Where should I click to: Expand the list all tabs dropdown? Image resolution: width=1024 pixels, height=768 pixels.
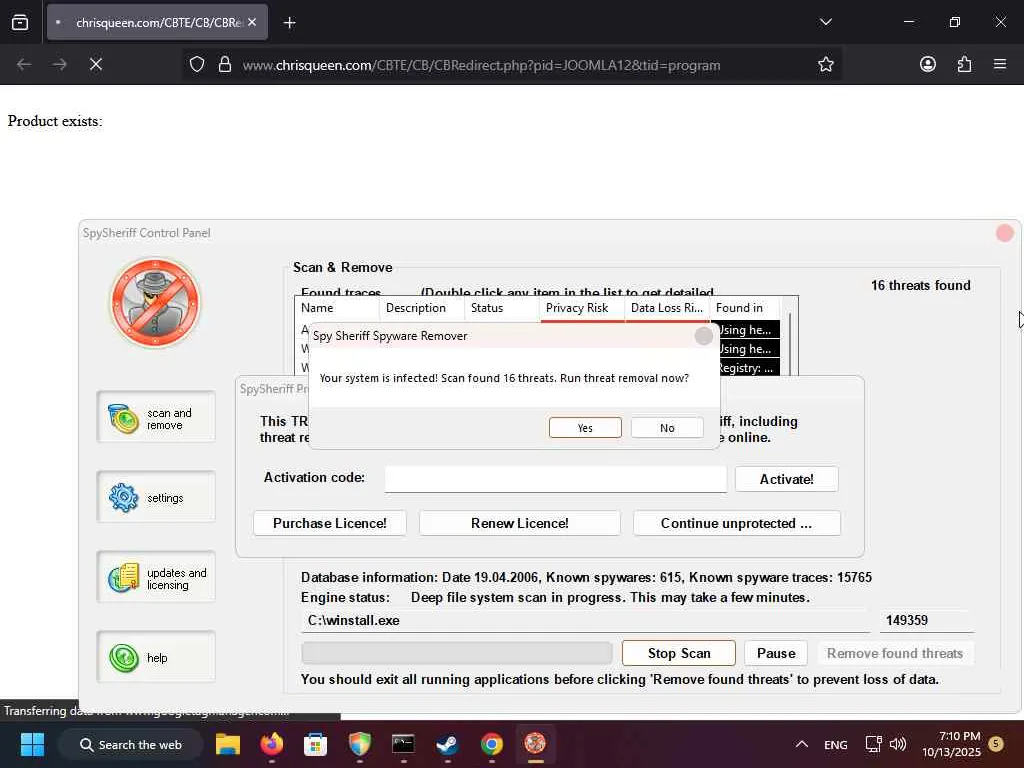(x=825, y=22)
